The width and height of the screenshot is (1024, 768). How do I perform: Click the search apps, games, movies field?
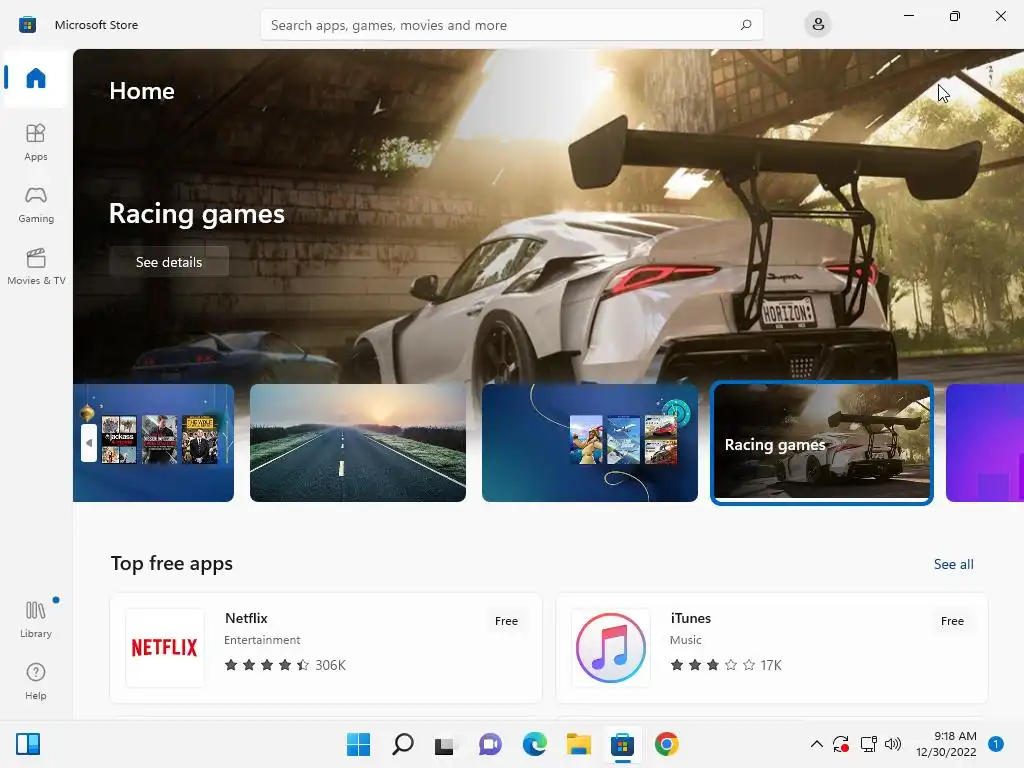(x=511, y=25)
